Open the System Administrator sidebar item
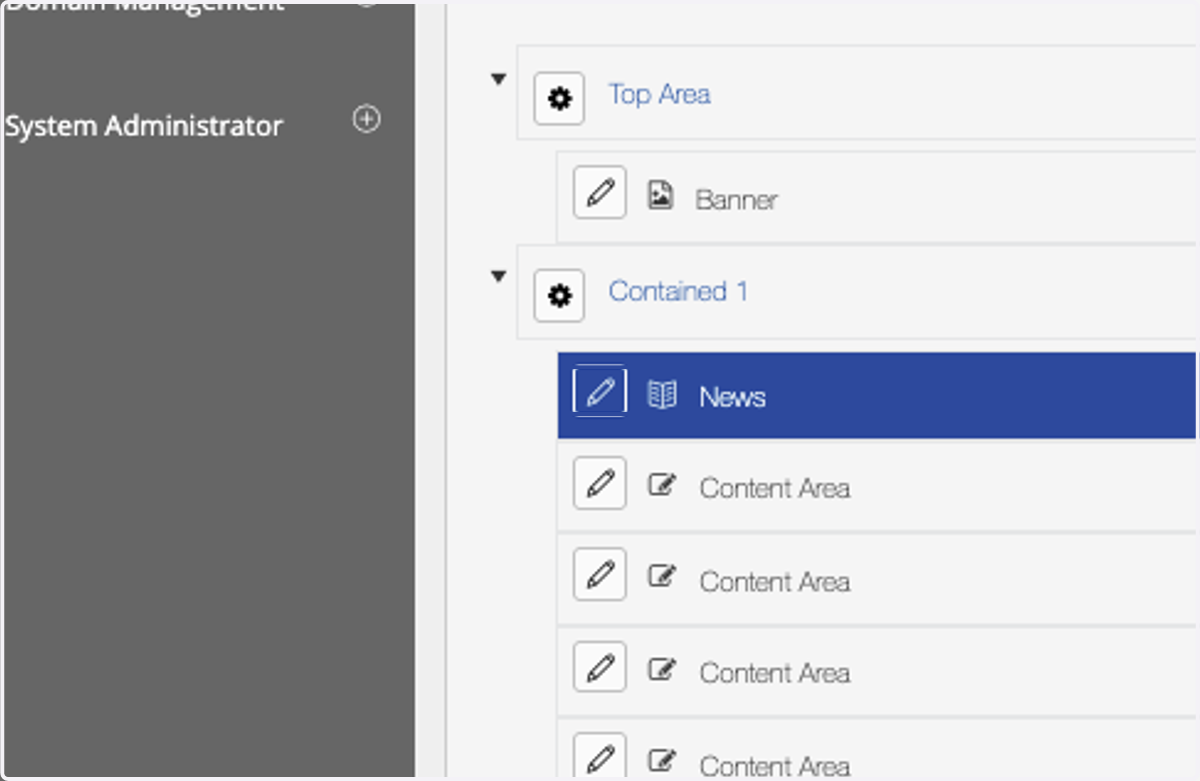 click(x=144, y=126)
